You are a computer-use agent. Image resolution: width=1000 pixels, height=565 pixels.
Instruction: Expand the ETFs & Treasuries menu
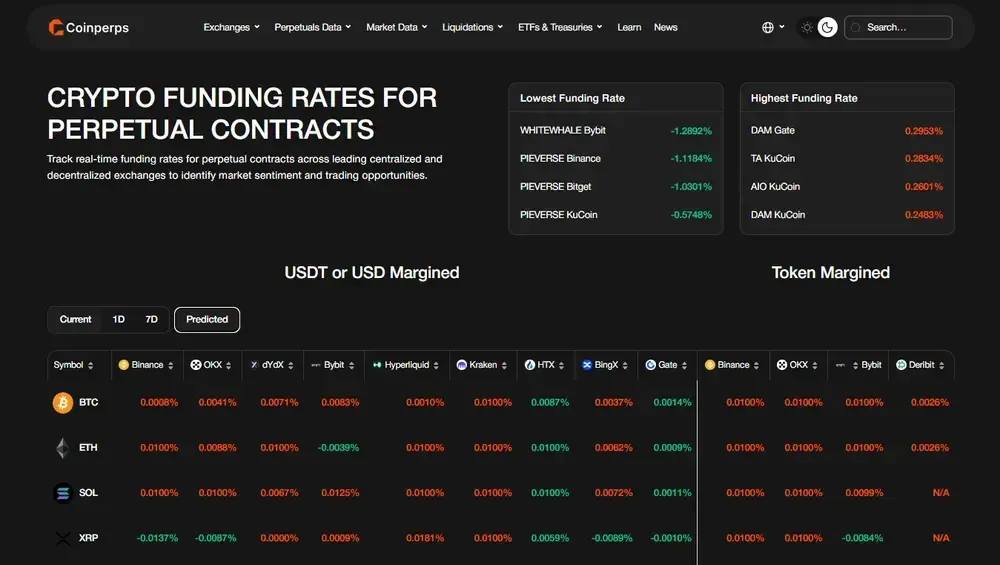560,27
